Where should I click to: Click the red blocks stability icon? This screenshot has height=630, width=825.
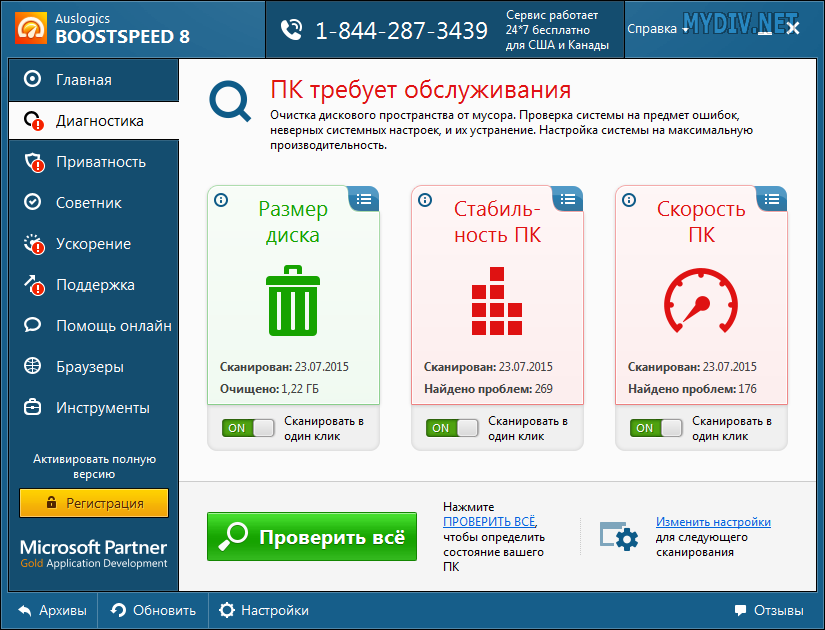click(497, 301)
